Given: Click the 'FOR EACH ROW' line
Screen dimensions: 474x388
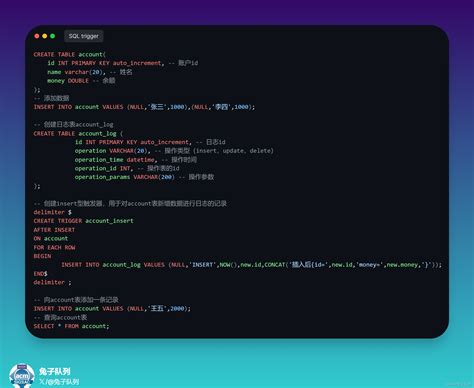Looking at the screenshot, I should pyautogui.click(x=54, y=247).
